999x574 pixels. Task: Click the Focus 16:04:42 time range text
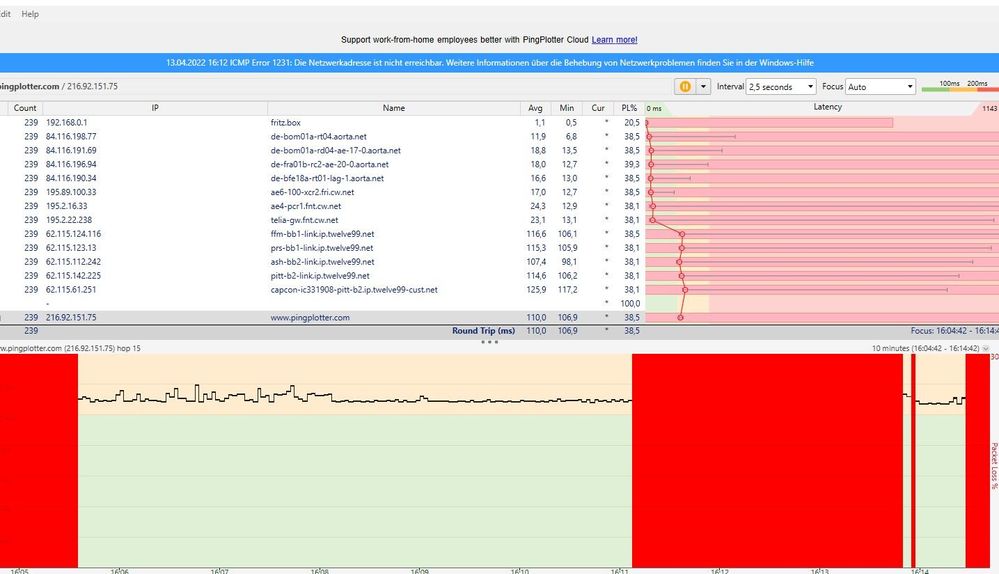point(954,331)
